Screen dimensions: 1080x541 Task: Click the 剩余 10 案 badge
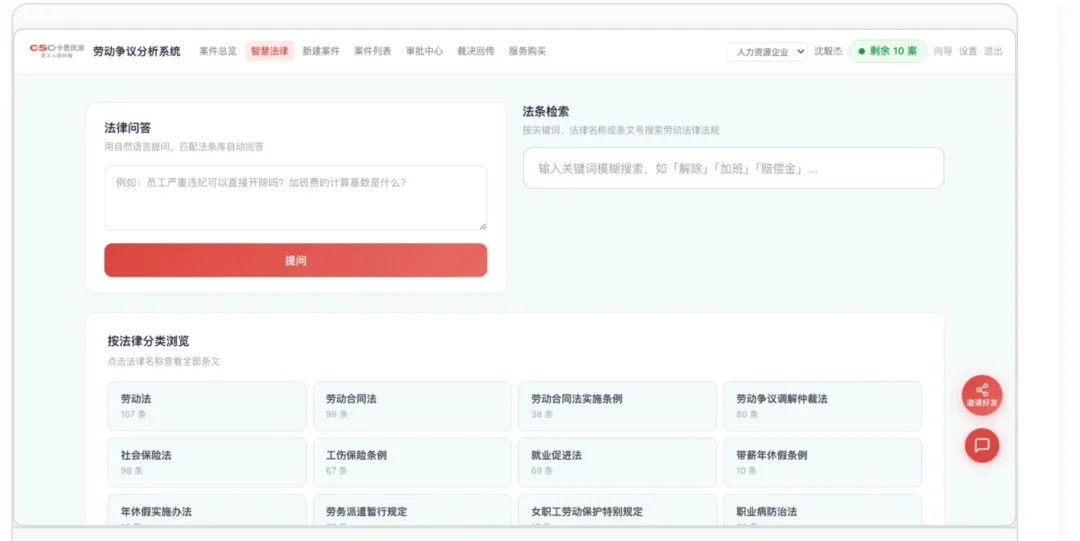tap(888, 51)
